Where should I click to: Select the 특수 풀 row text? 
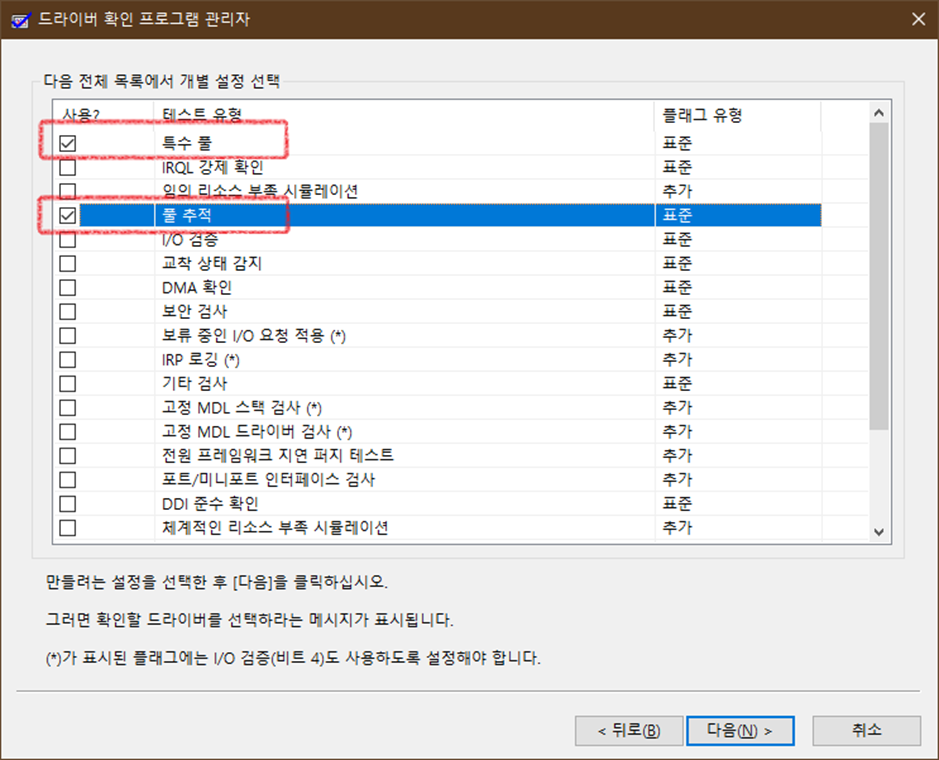click(187, 143)
